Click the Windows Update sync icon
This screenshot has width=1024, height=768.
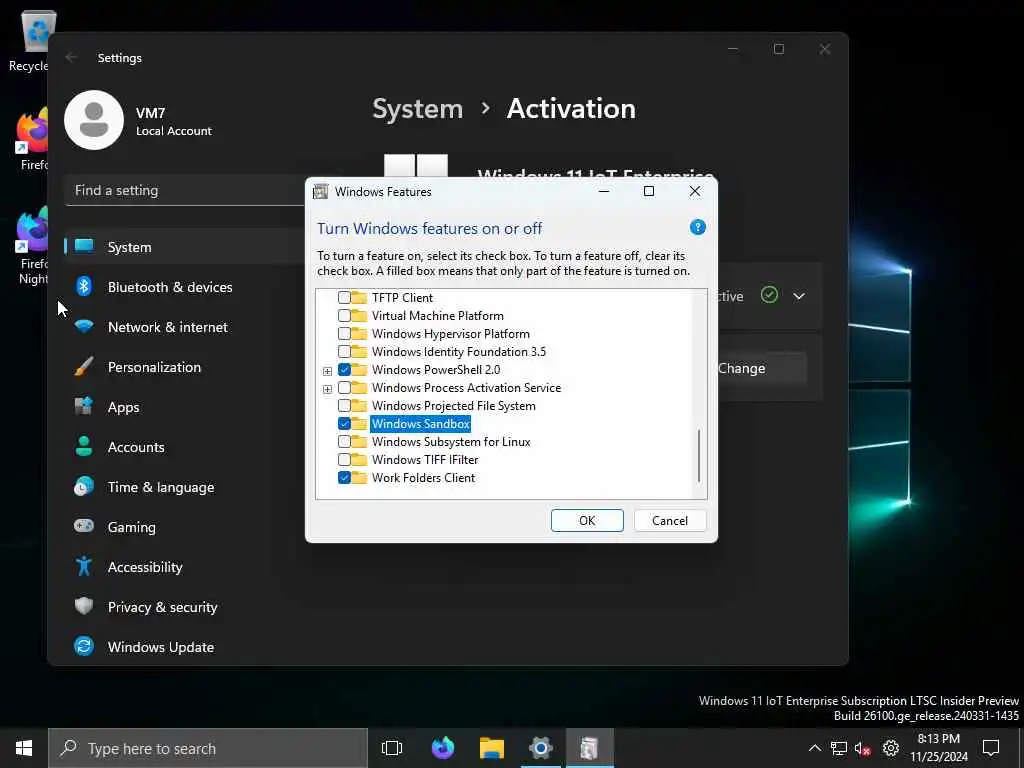[84, 647]
